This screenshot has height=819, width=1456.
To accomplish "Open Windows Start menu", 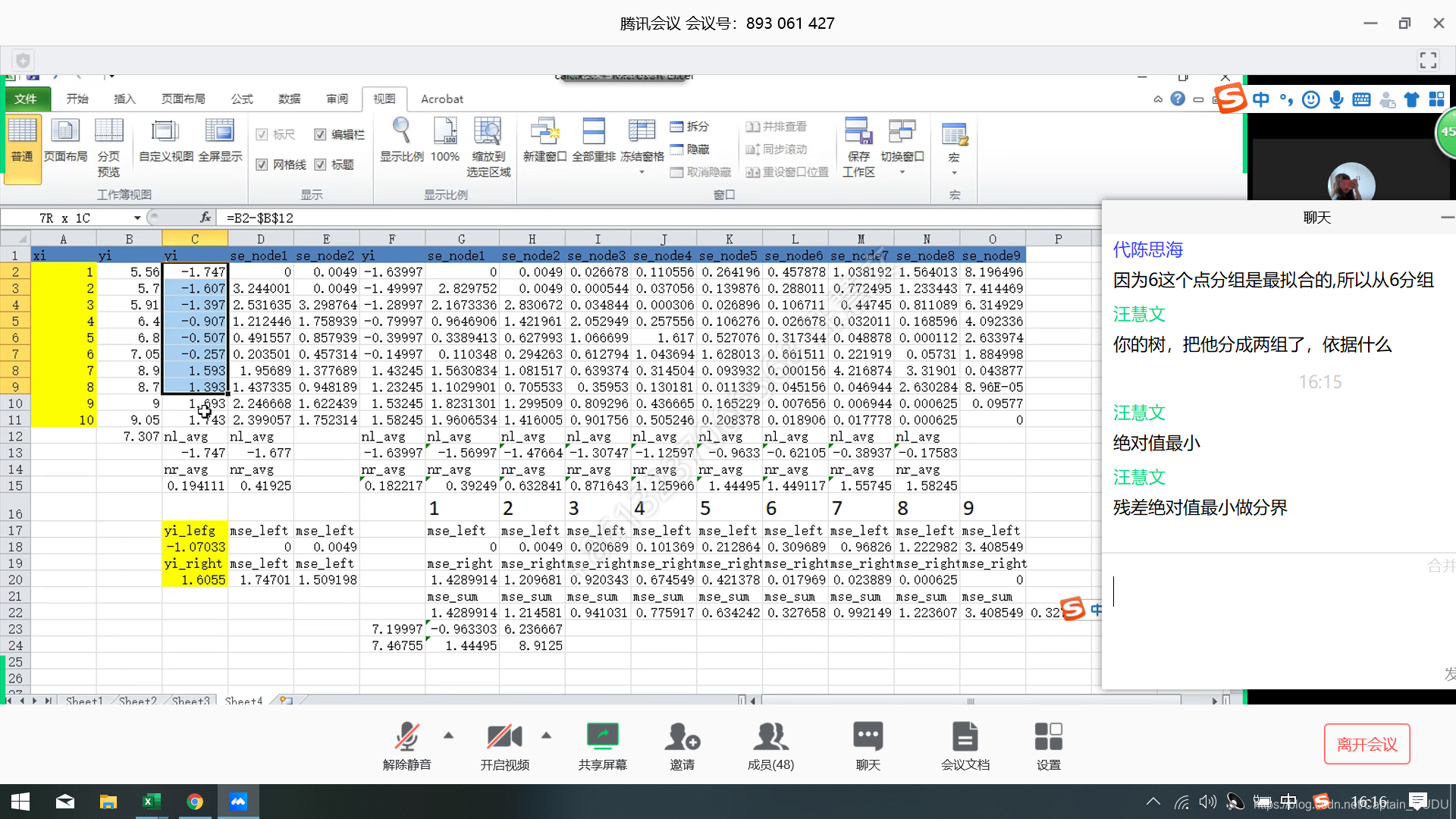I will point(20,802).
